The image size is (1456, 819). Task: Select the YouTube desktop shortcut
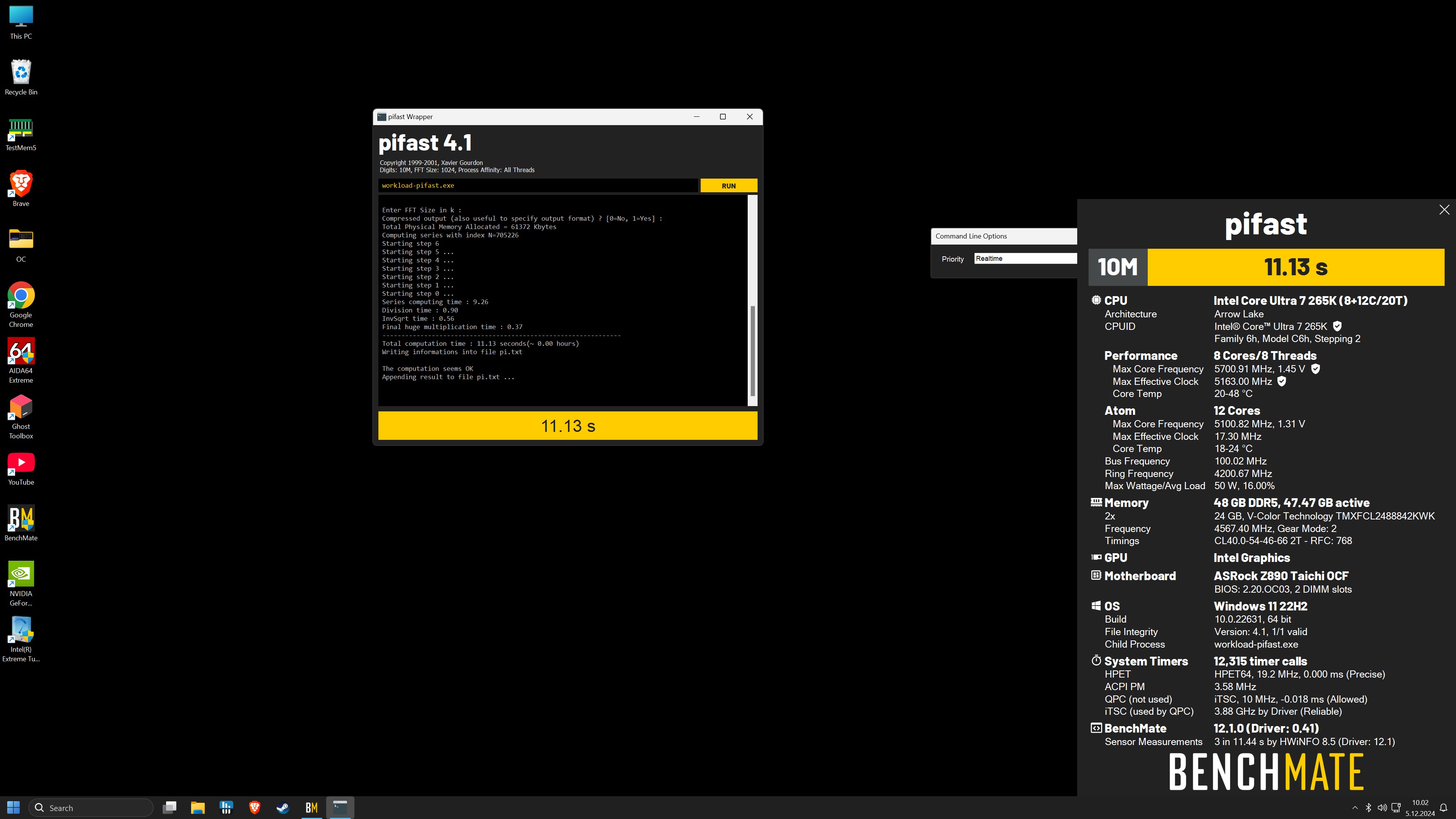[x=21, y=469]
